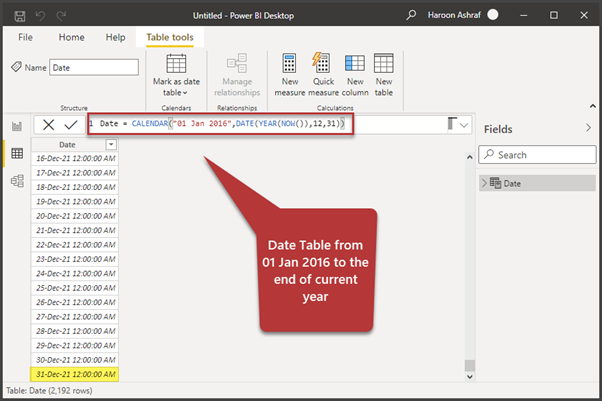Add a New column
Image resolution: width=602 pixels, height=401 pixels.
click(355, 75)
